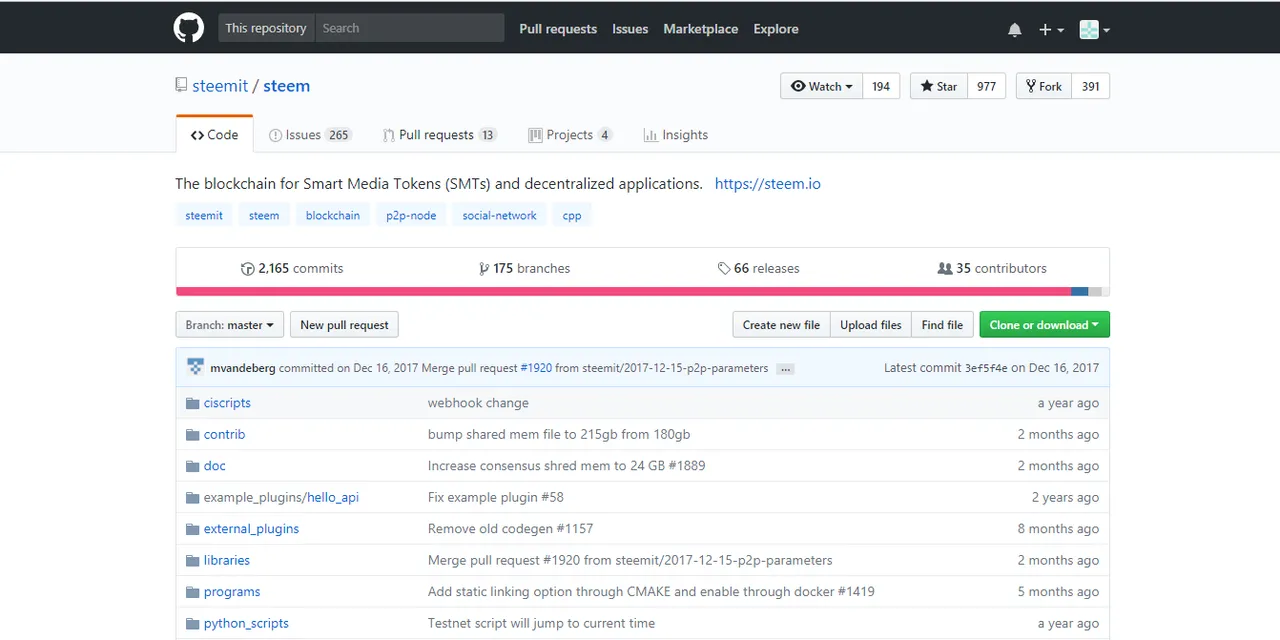Select the social-network topic tag
Screen dimensions: 1280x640
(499, 215)
